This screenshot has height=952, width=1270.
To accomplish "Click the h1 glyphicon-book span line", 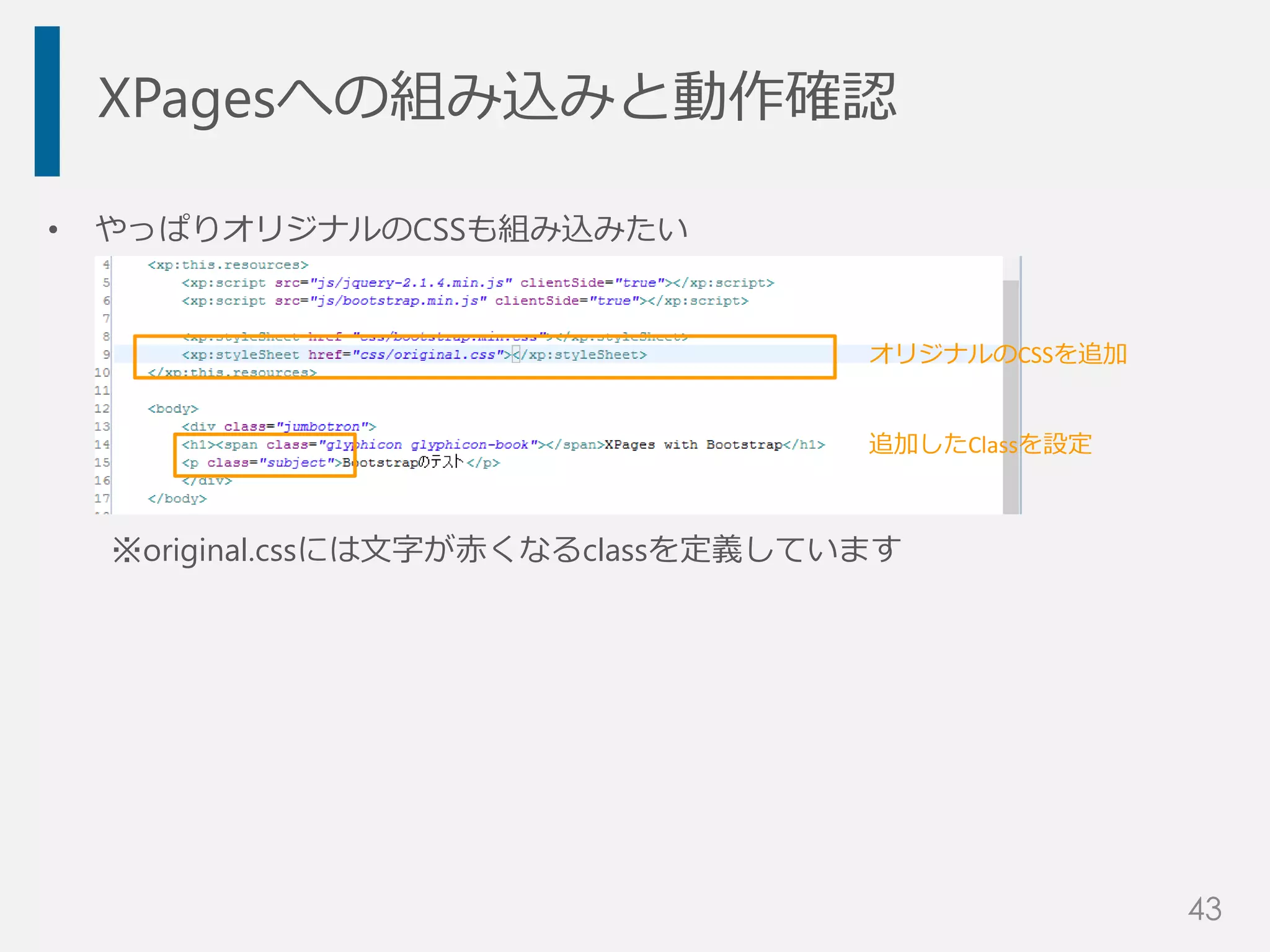I will (x=503, y=444).
